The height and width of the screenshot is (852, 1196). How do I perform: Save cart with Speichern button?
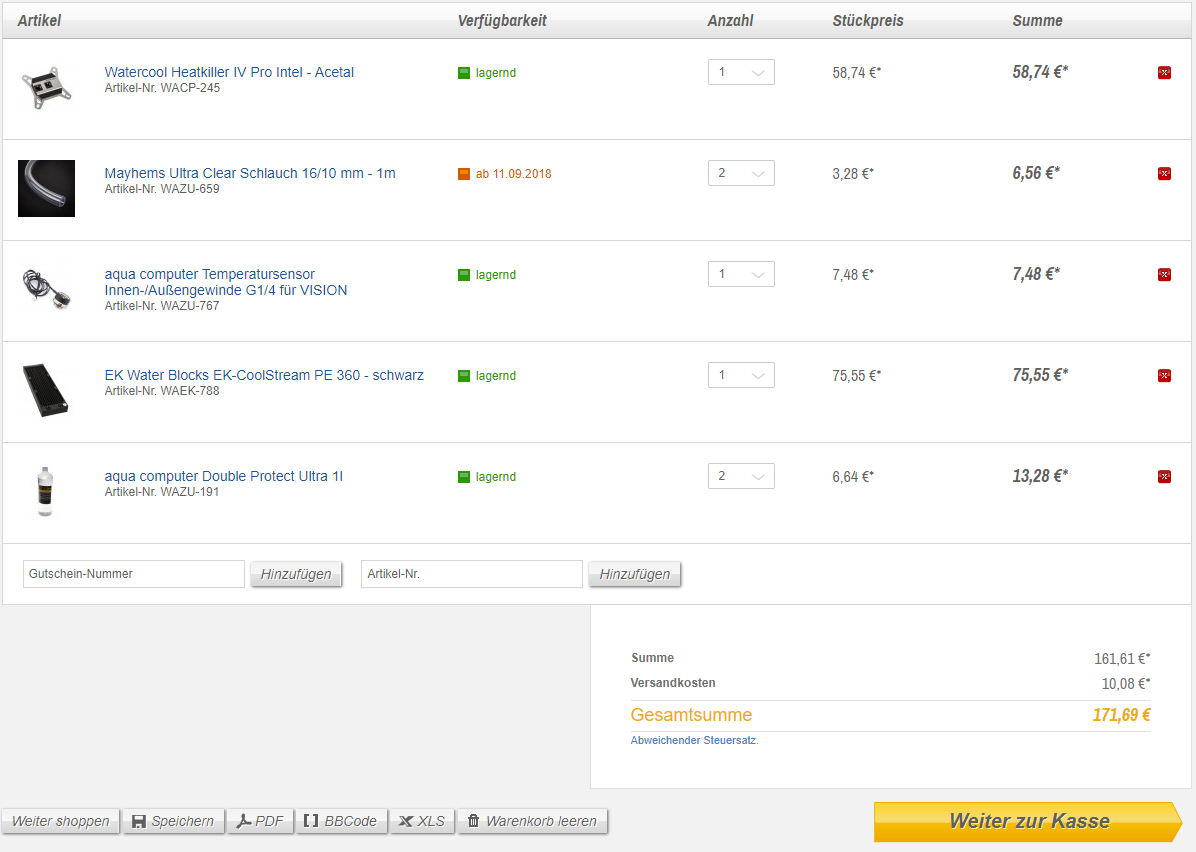(174, 821)
